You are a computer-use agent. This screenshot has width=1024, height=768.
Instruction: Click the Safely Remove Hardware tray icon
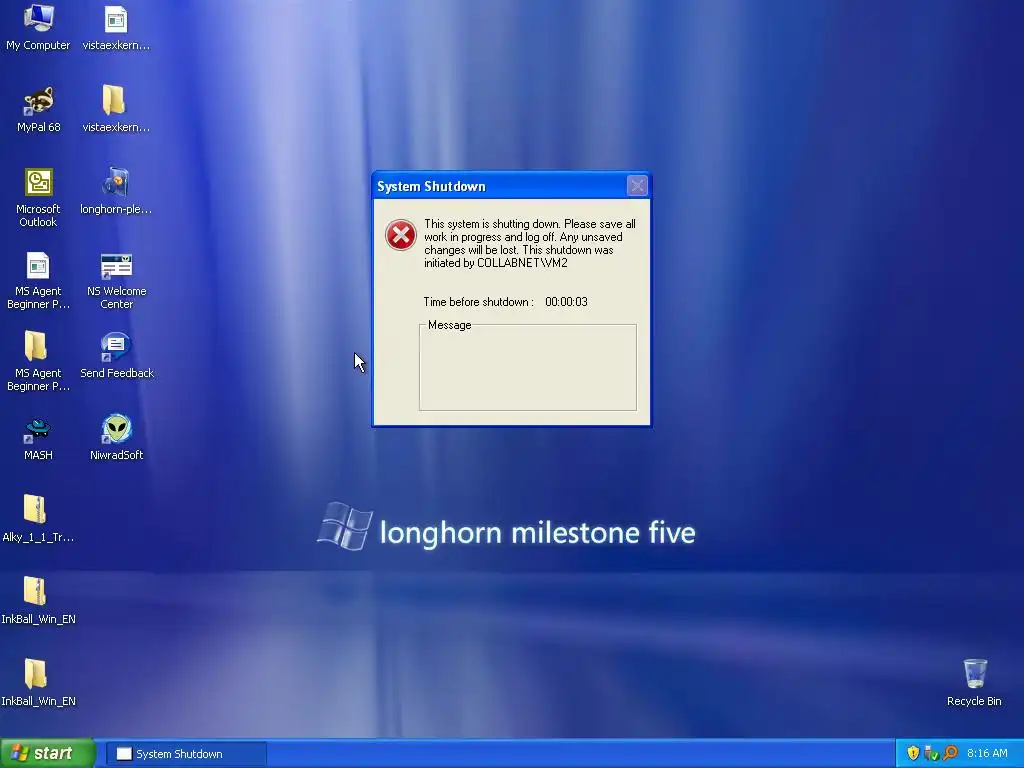pyautogui.click(x=931, y=753)
